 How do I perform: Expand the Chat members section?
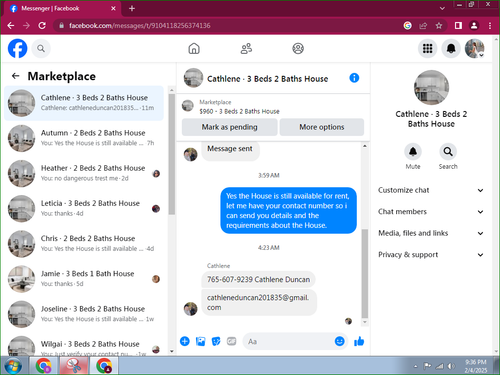point(431,212)
